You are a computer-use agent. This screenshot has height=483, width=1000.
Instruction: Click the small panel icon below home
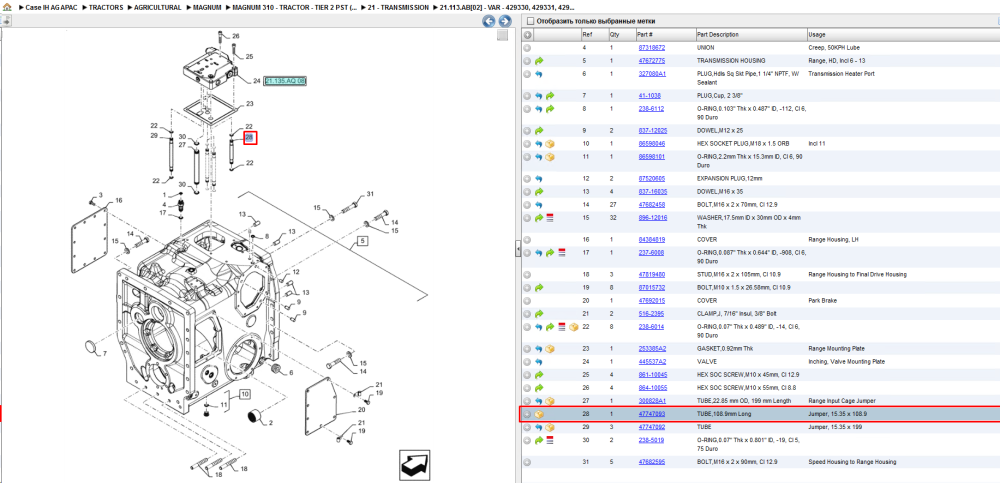(x=6, y=21)
